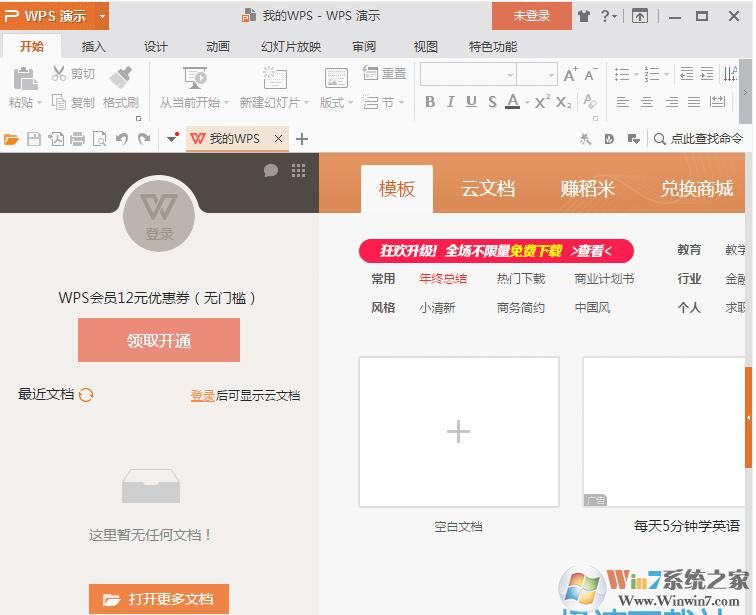Click the clear formatting icon
Image resolution: width=756 pixels, height=615 pixels.
tap(590, 101)
